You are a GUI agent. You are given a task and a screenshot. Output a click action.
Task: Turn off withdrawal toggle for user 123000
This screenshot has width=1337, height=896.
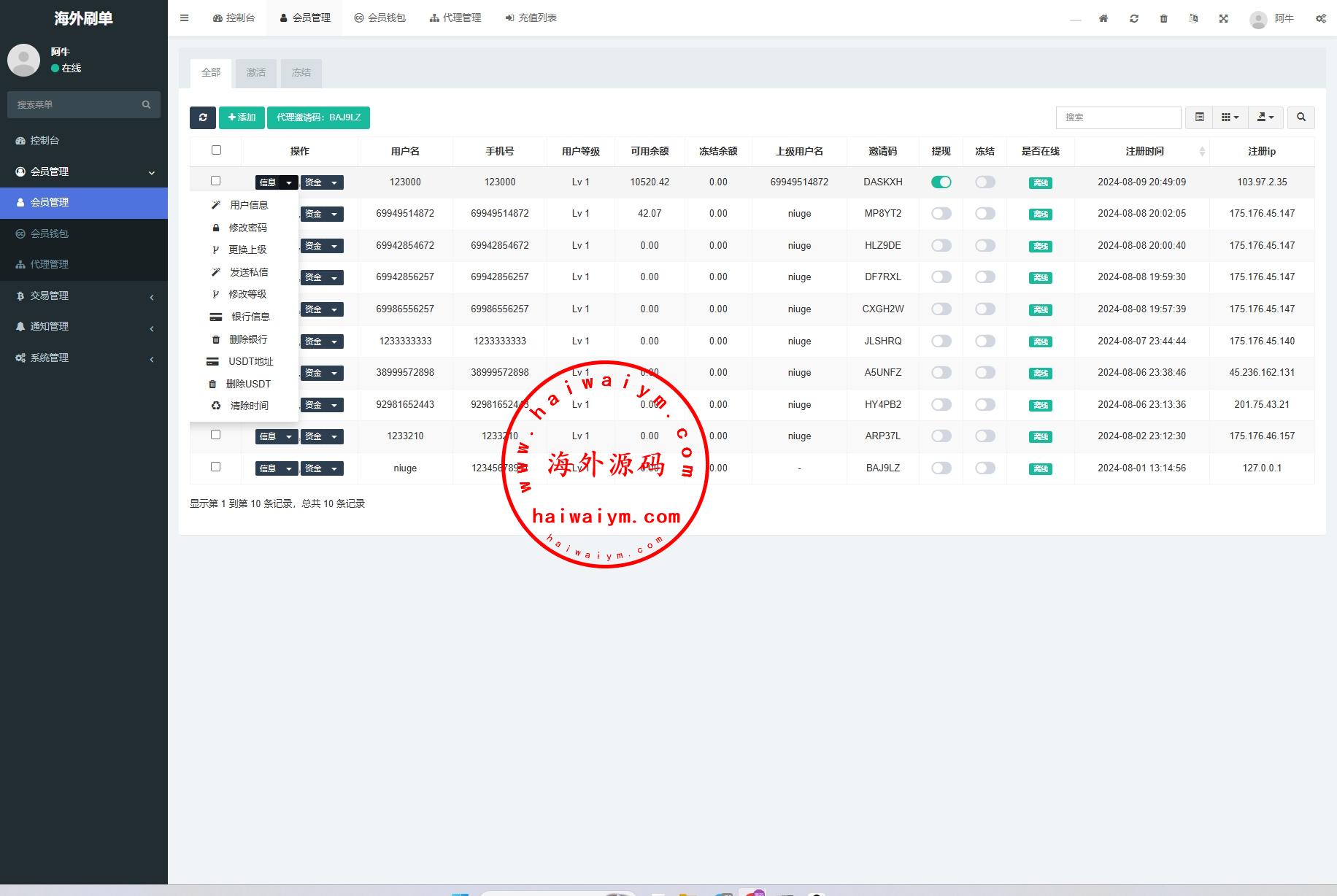(941, 182)
